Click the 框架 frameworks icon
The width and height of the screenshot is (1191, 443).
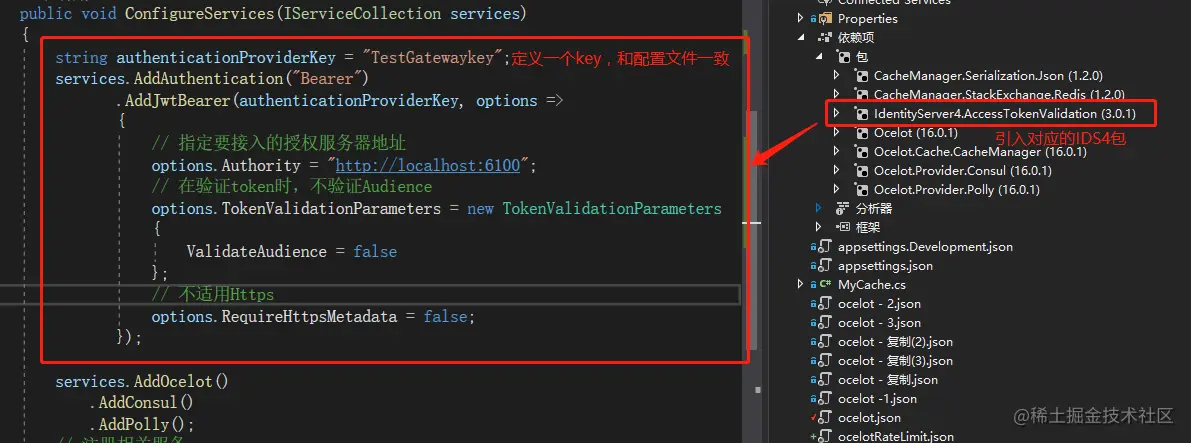point(843,226)
